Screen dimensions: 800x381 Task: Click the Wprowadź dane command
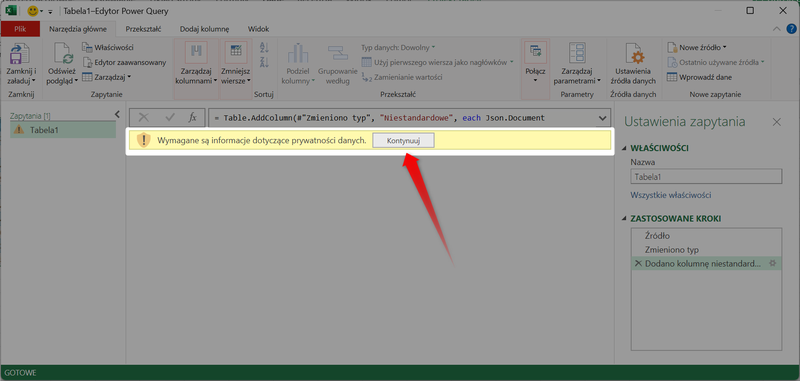click(699, 77)
